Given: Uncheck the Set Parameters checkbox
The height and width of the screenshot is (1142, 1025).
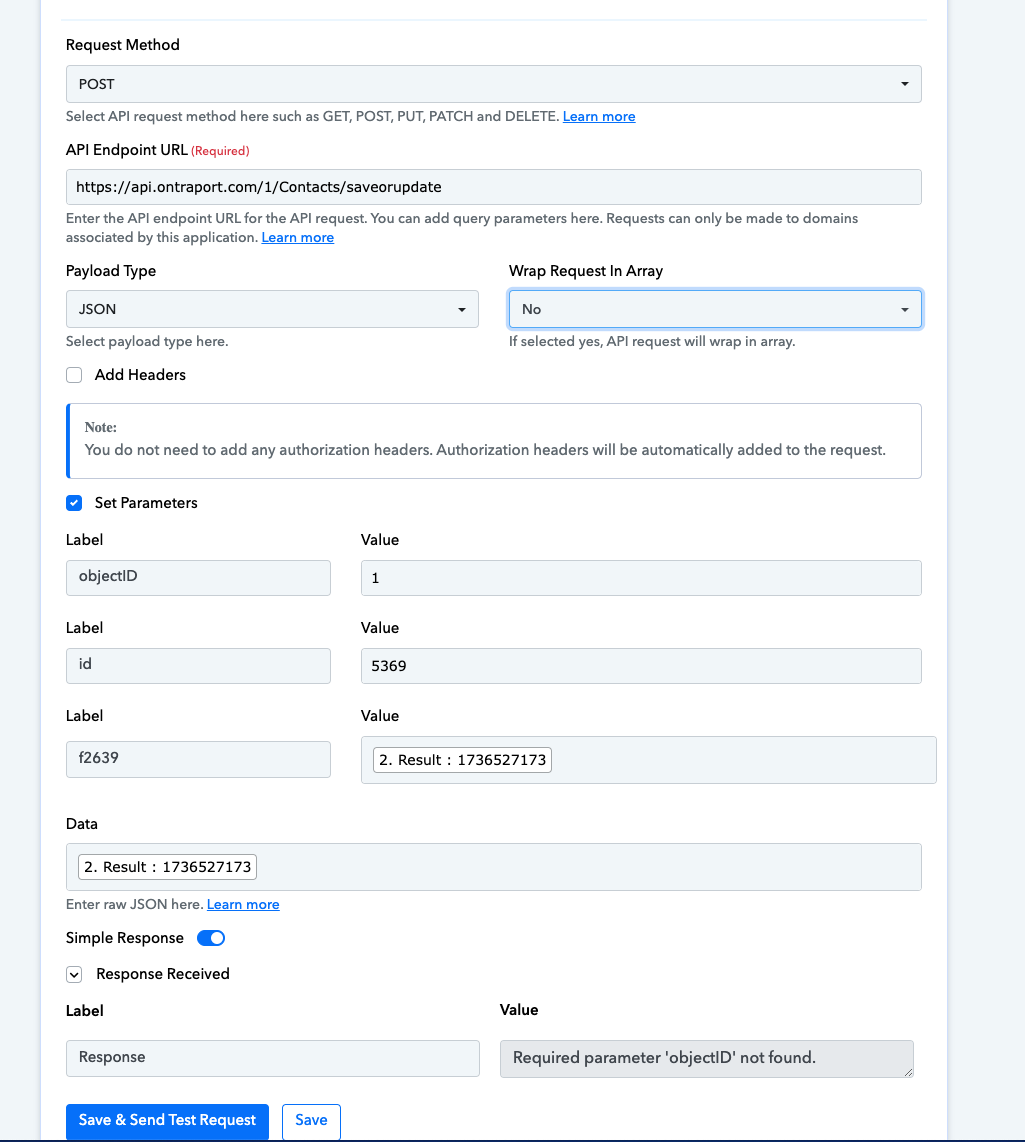Looking at the screenshot, I should [x=74, y=503].
